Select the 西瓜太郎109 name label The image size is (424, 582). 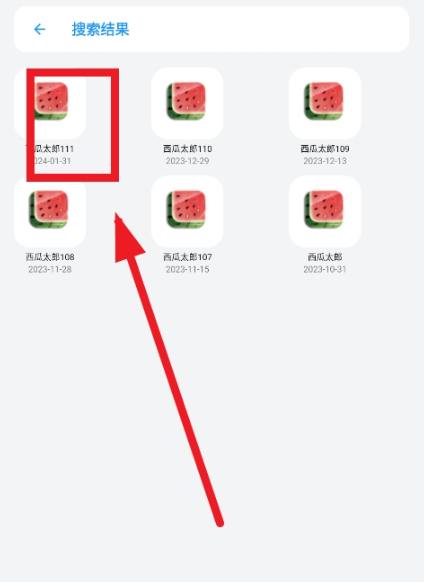point(325,149)
